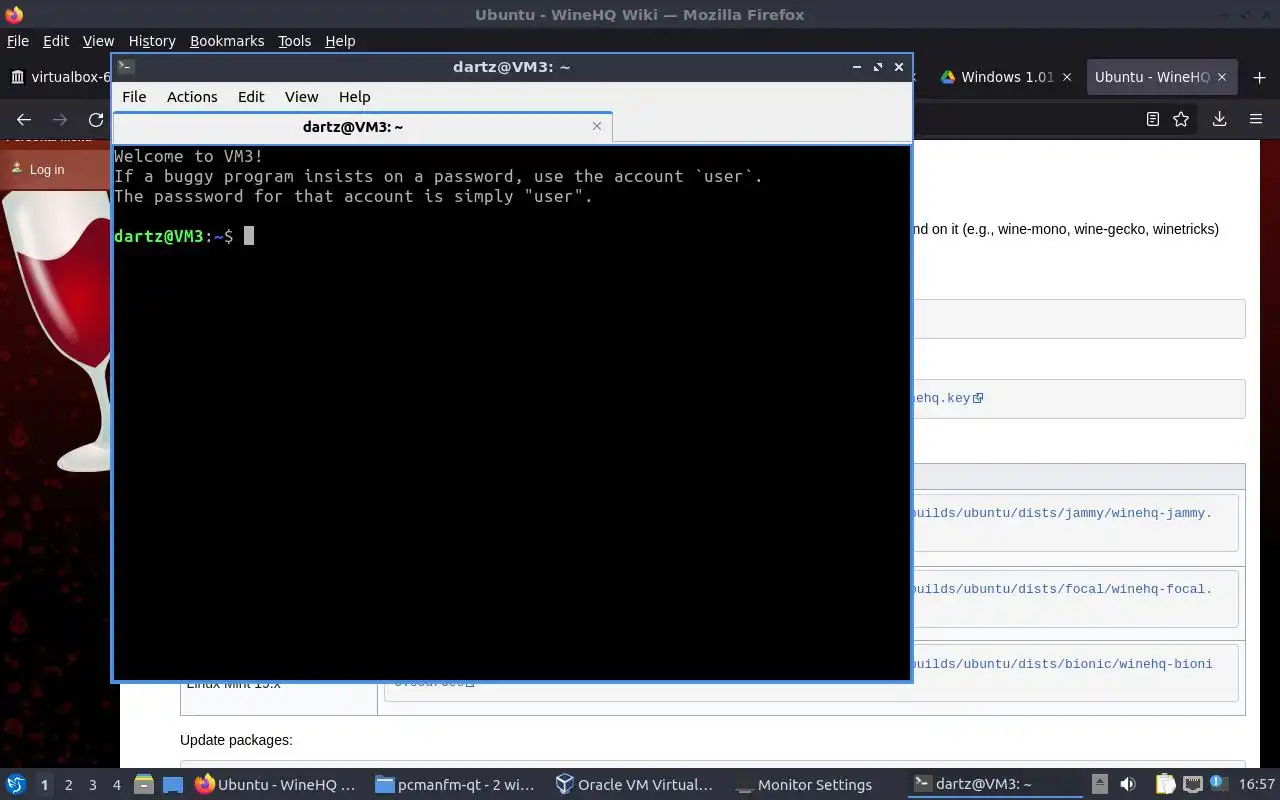Open the terminal Actions menu
Viewport: 1280px width, 800px height.
(x=192, y=97)
